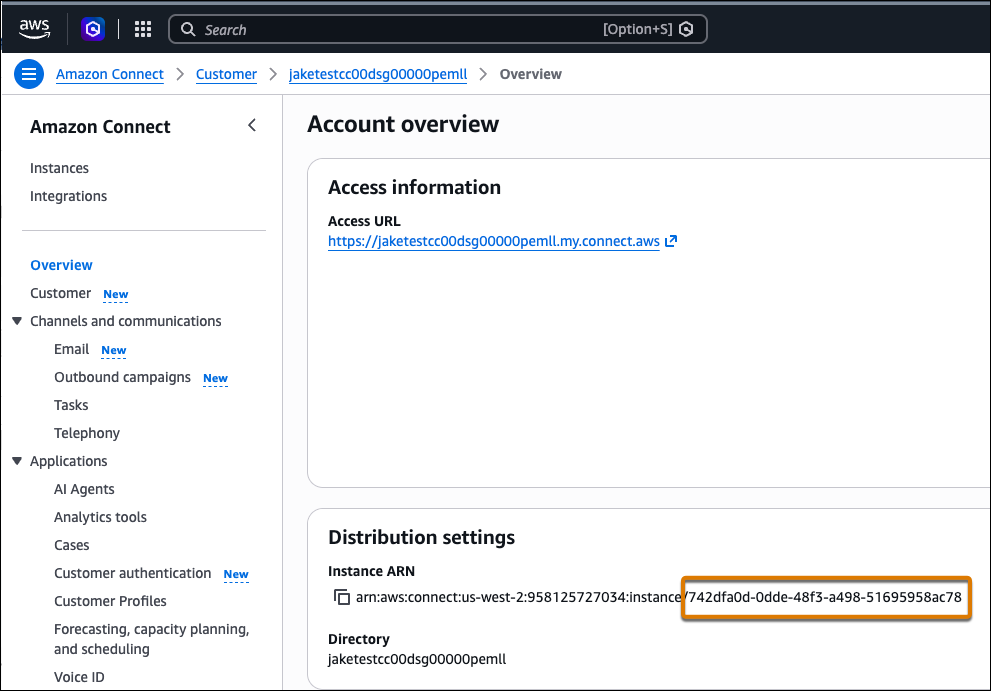Click New badge next to Customer
The image size is (991, 691).
[x=116, y=295]
